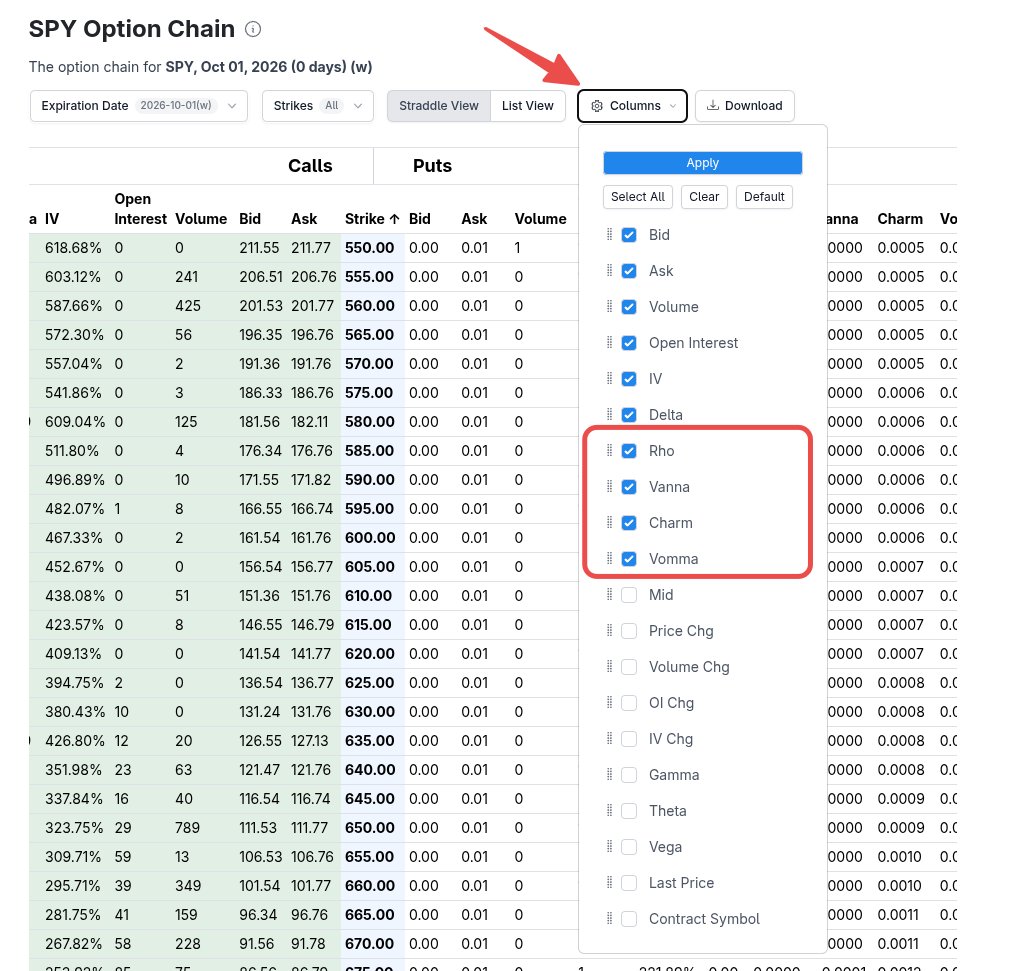Click the drag handle beside Mid
Image resolution: width=1012 pixels, height=971 pixels.
609,595
